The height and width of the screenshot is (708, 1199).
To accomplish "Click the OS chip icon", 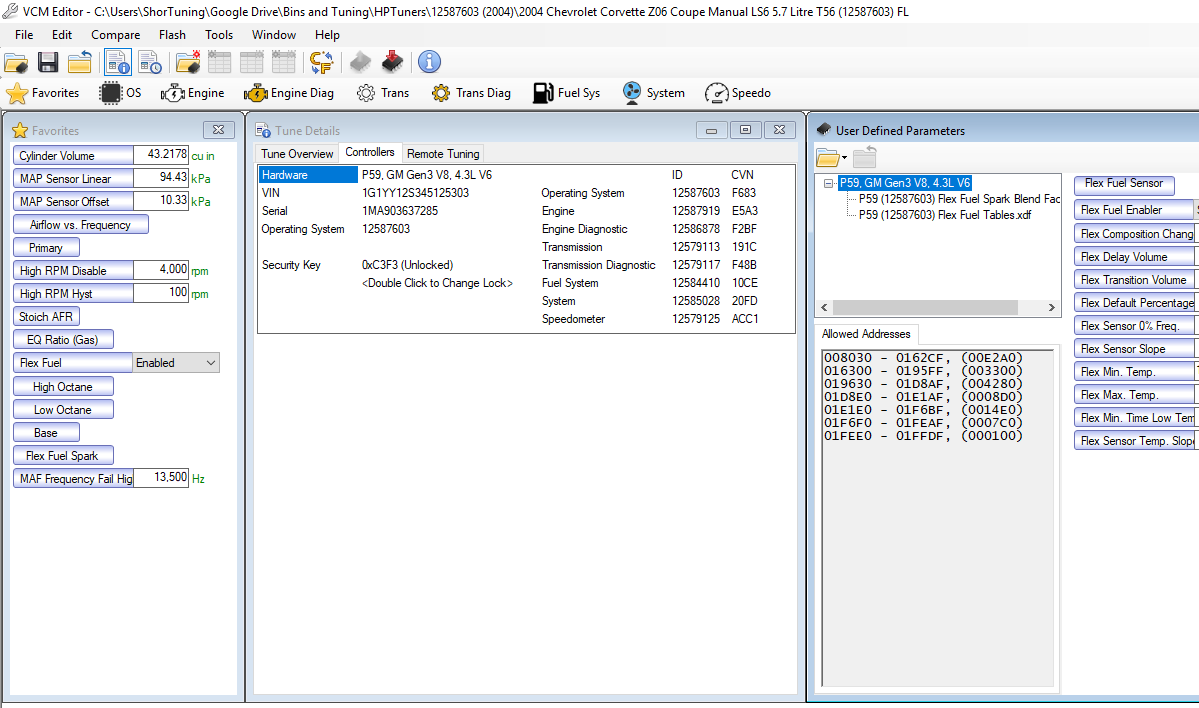I will pyautogui.click(x=111, y=93).
